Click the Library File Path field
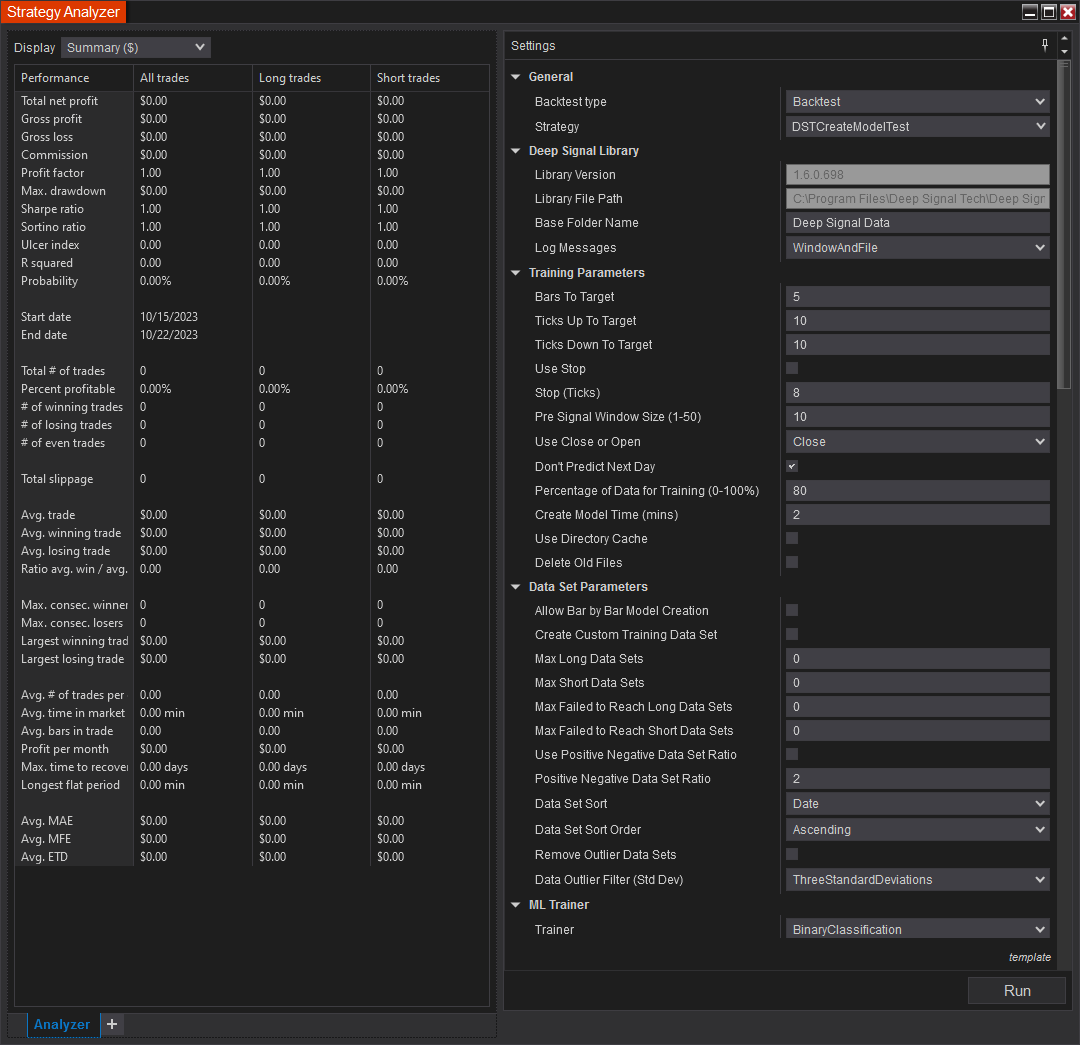1080x1045 pixels. 917,199
